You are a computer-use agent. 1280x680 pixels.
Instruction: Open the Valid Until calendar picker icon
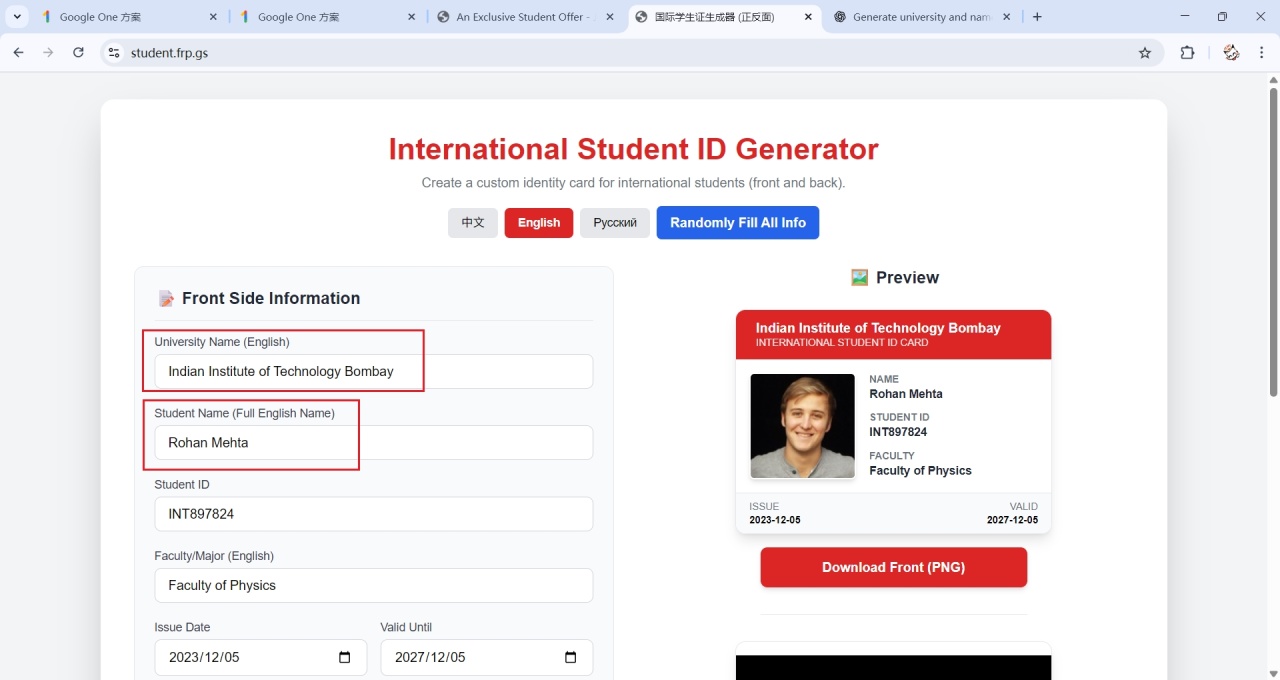[571, 657]
